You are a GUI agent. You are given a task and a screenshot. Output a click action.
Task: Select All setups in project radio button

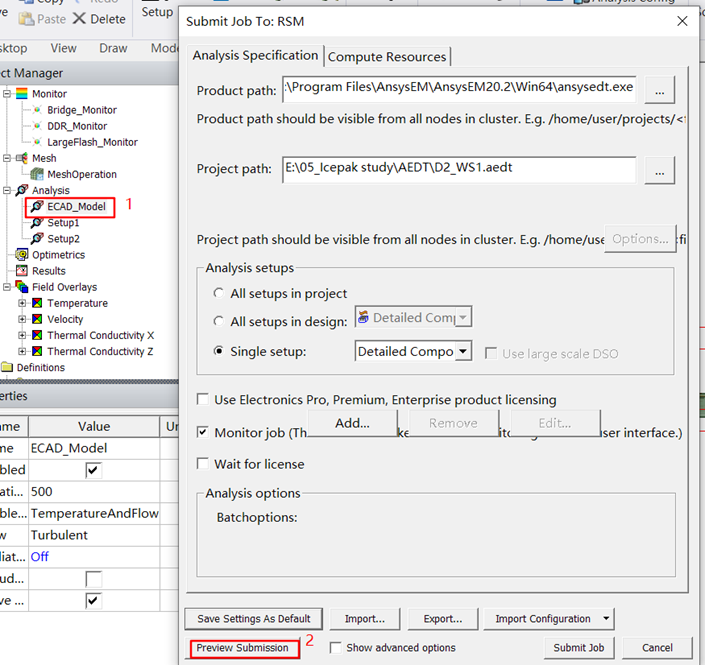point(219,294)
